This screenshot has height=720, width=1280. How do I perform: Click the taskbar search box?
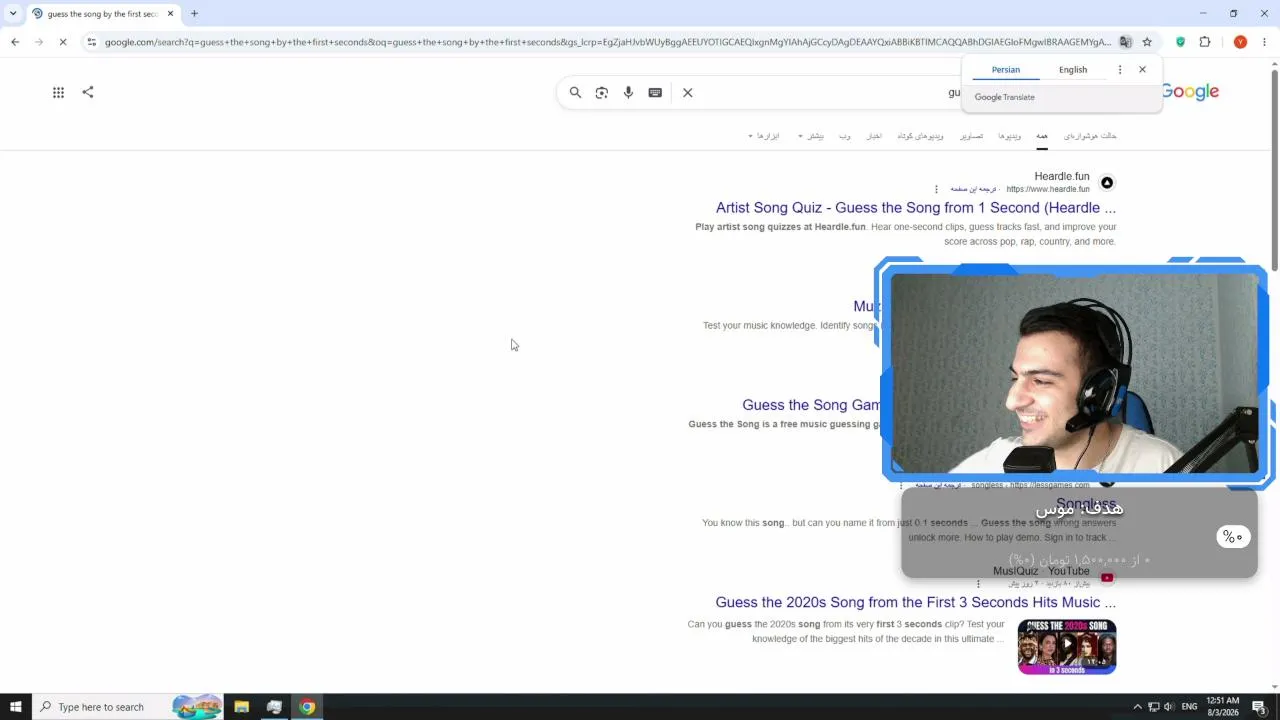click(128, 707)
